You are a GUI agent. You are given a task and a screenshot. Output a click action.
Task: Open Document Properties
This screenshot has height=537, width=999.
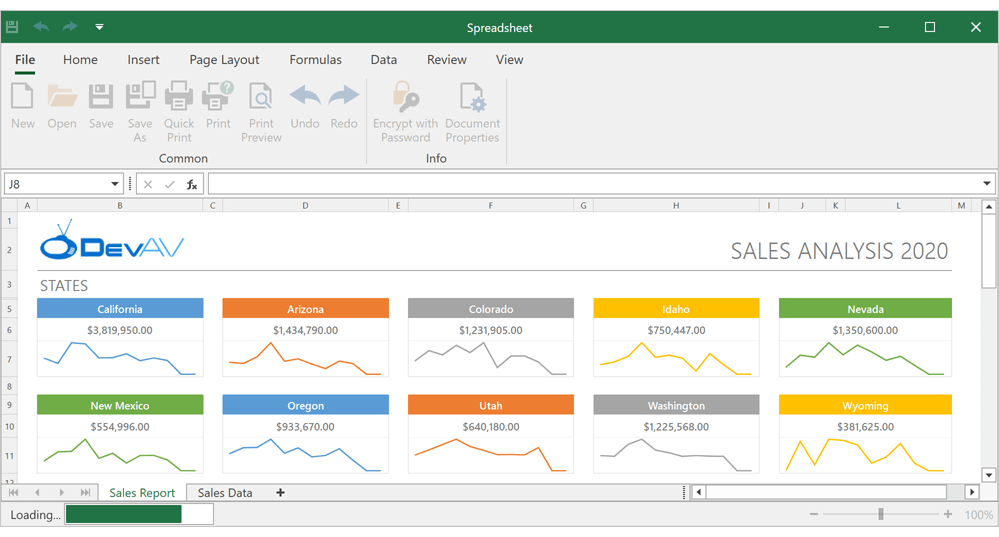tap(472, 106)
